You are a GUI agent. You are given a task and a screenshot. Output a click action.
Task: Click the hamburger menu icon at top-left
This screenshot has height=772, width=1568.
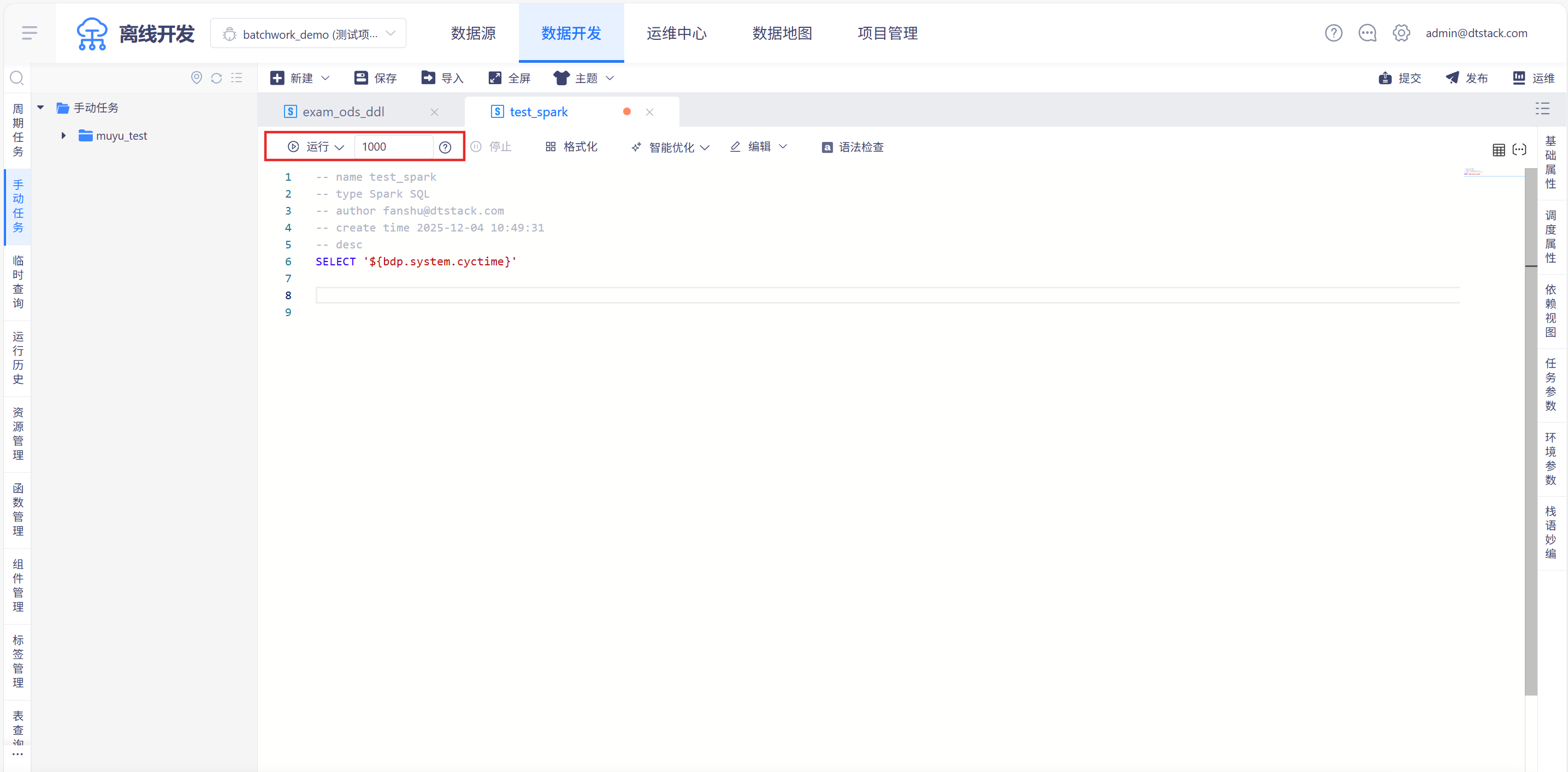click(x=29, y=33)
